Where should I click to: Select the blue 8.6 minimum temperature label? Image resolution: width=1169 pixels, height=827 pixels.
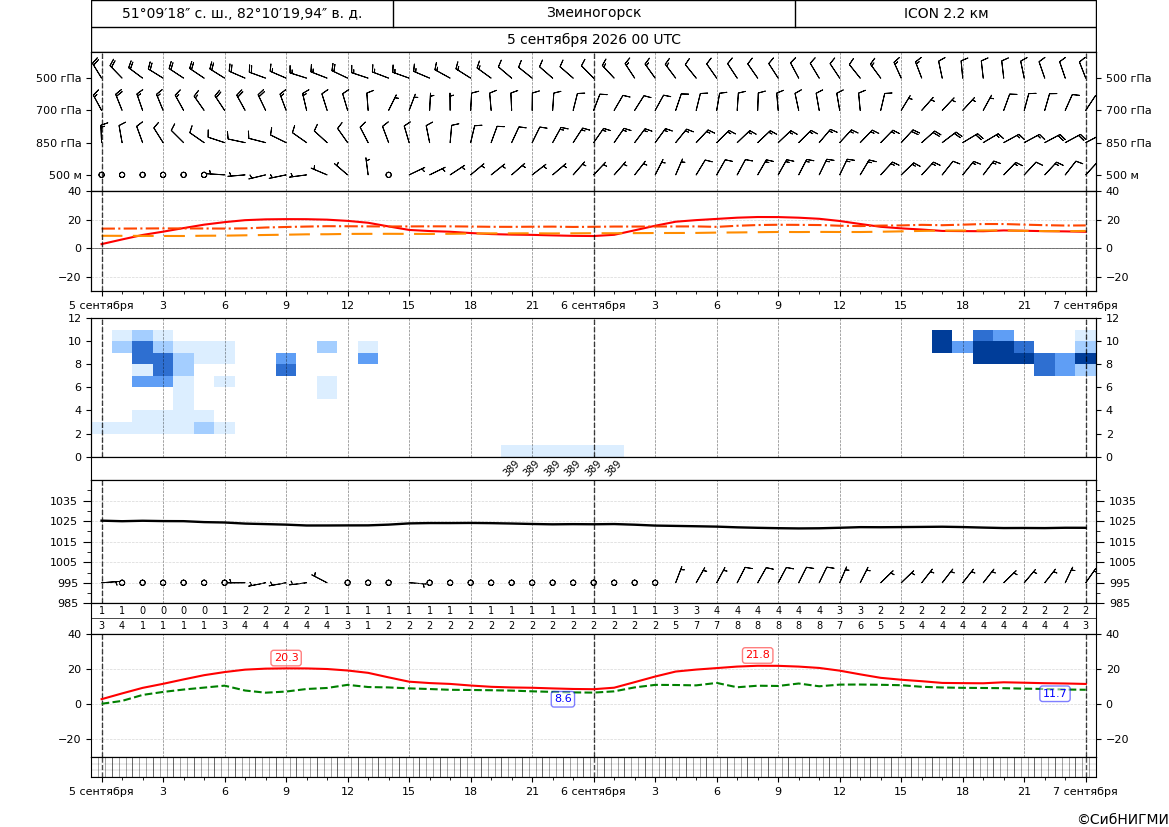[563, 699]
